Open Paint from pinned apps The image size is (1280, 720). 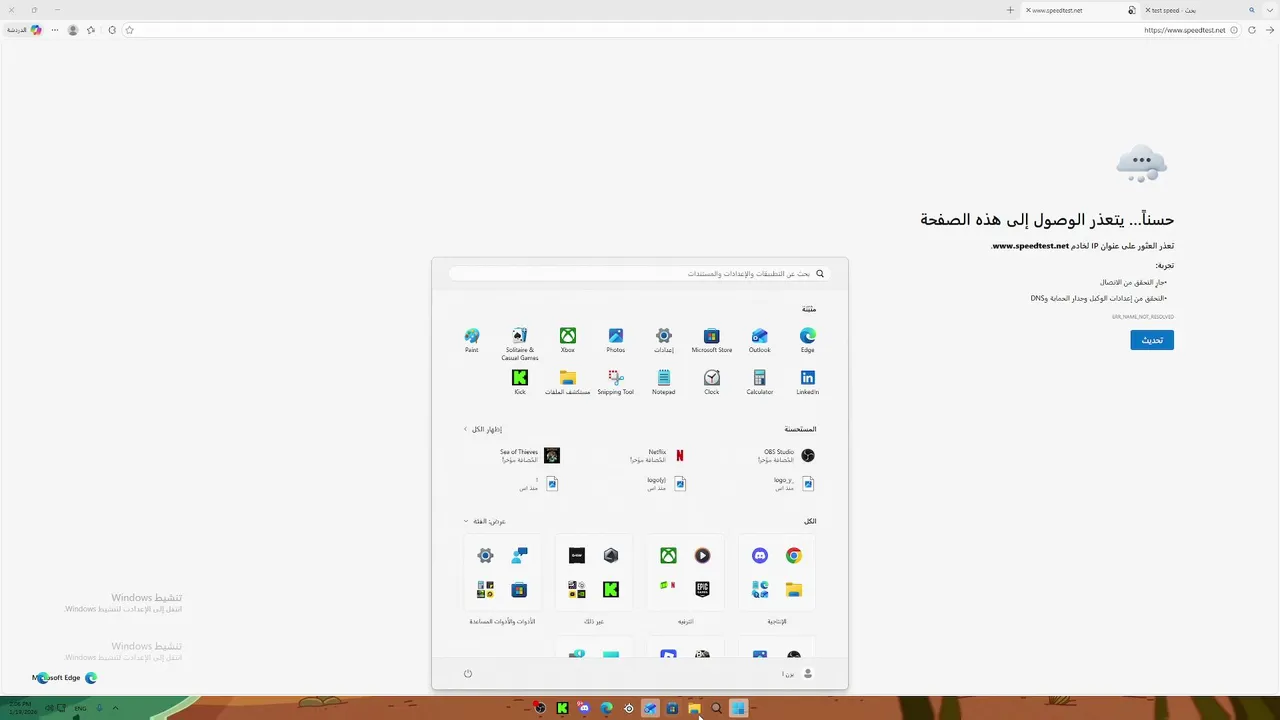tap(472, 340)
